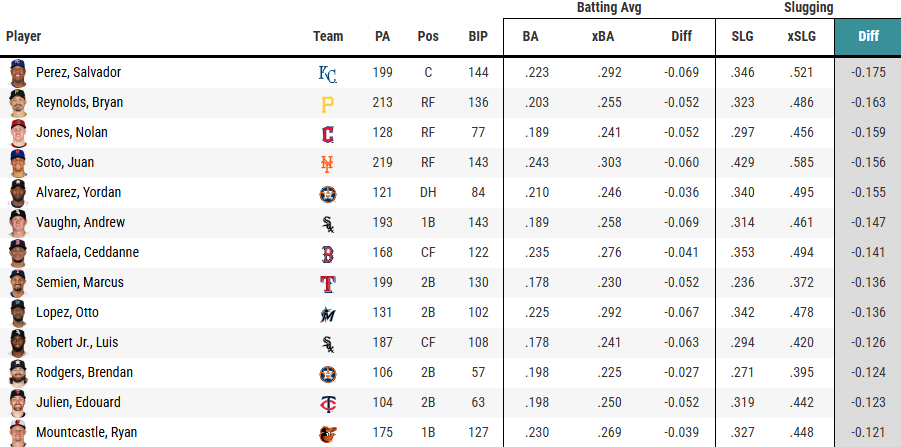The height and width of the screenshot is (447, 901).
Task: Open Perez, Salvador player link
Action: coord(78,72)
